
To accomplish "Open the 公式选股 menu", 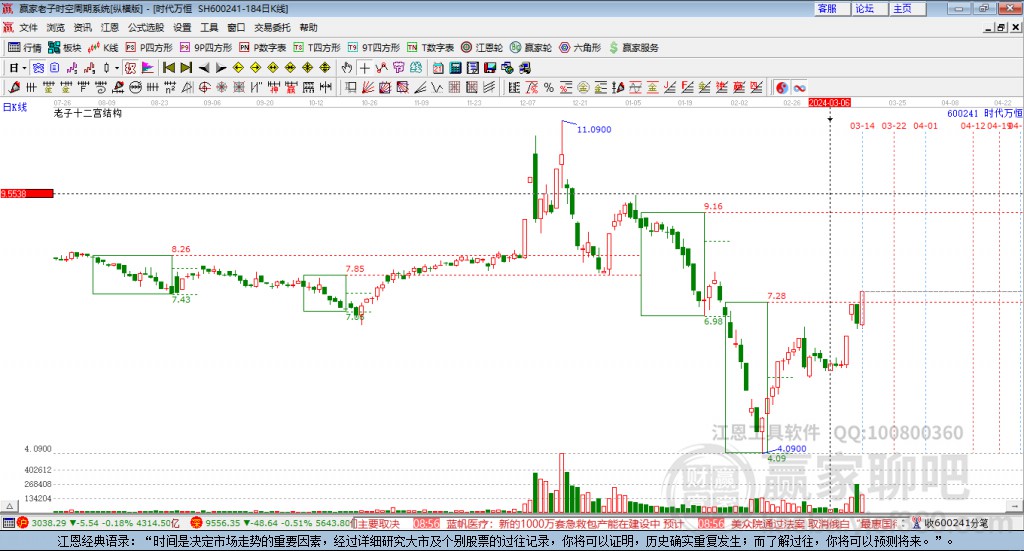I will tap(146, 27).
